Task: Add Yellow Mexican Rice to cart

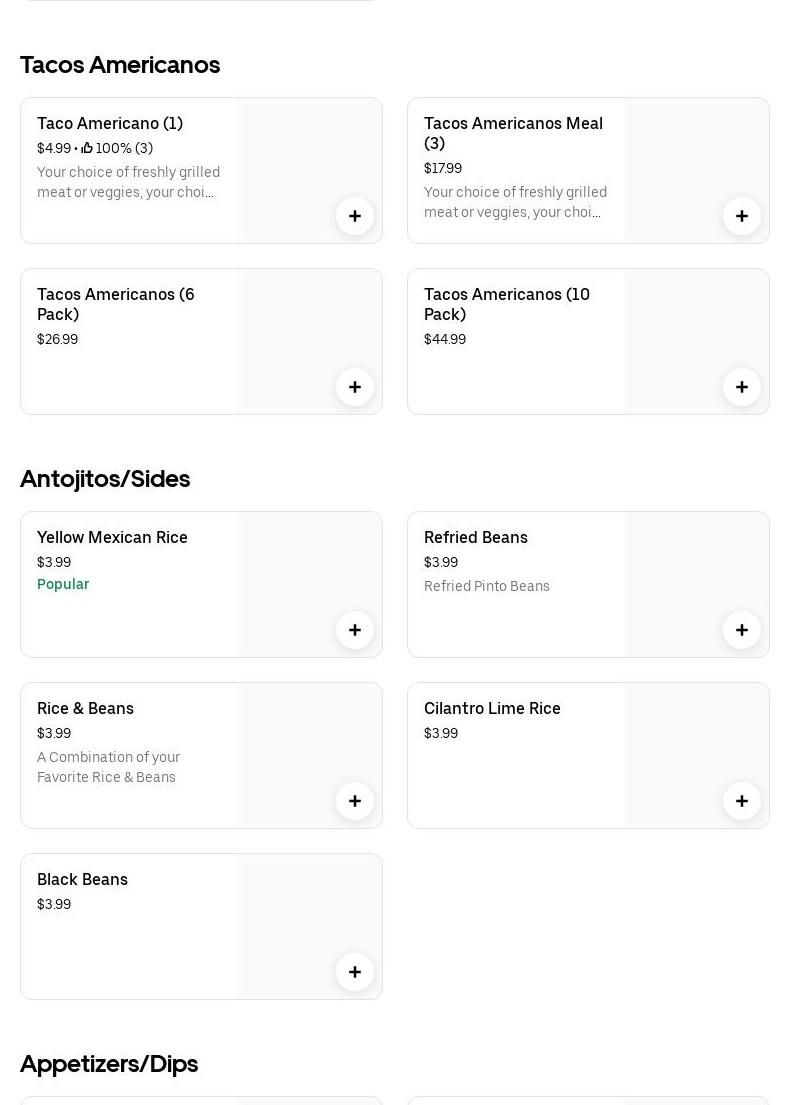Action: pyautogui.click(x=355, y=630)
